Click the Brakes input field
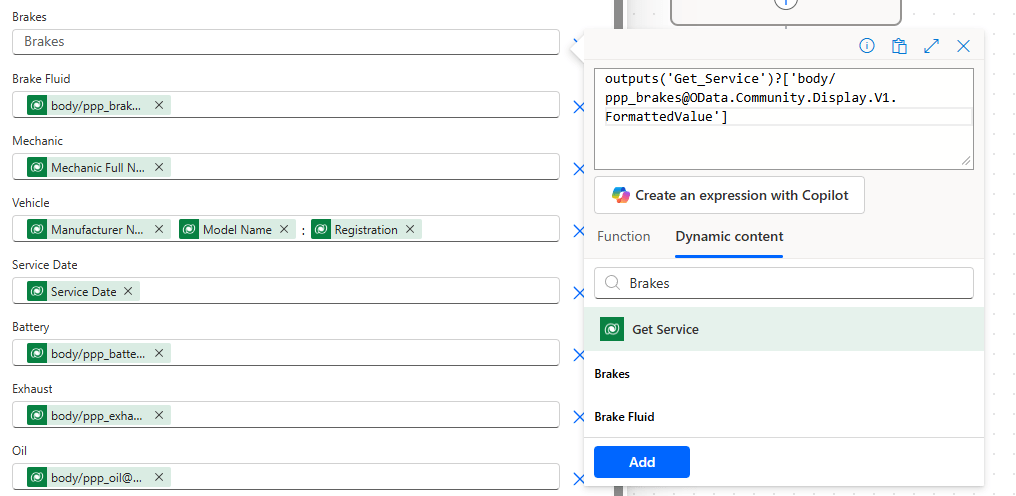 click(x=285, y=42)
